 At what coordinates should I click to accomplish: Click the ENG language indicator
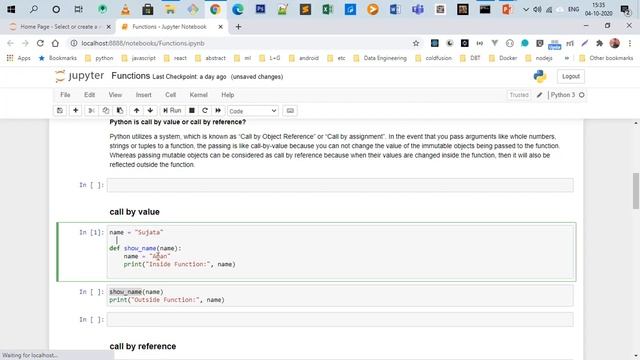573,9
